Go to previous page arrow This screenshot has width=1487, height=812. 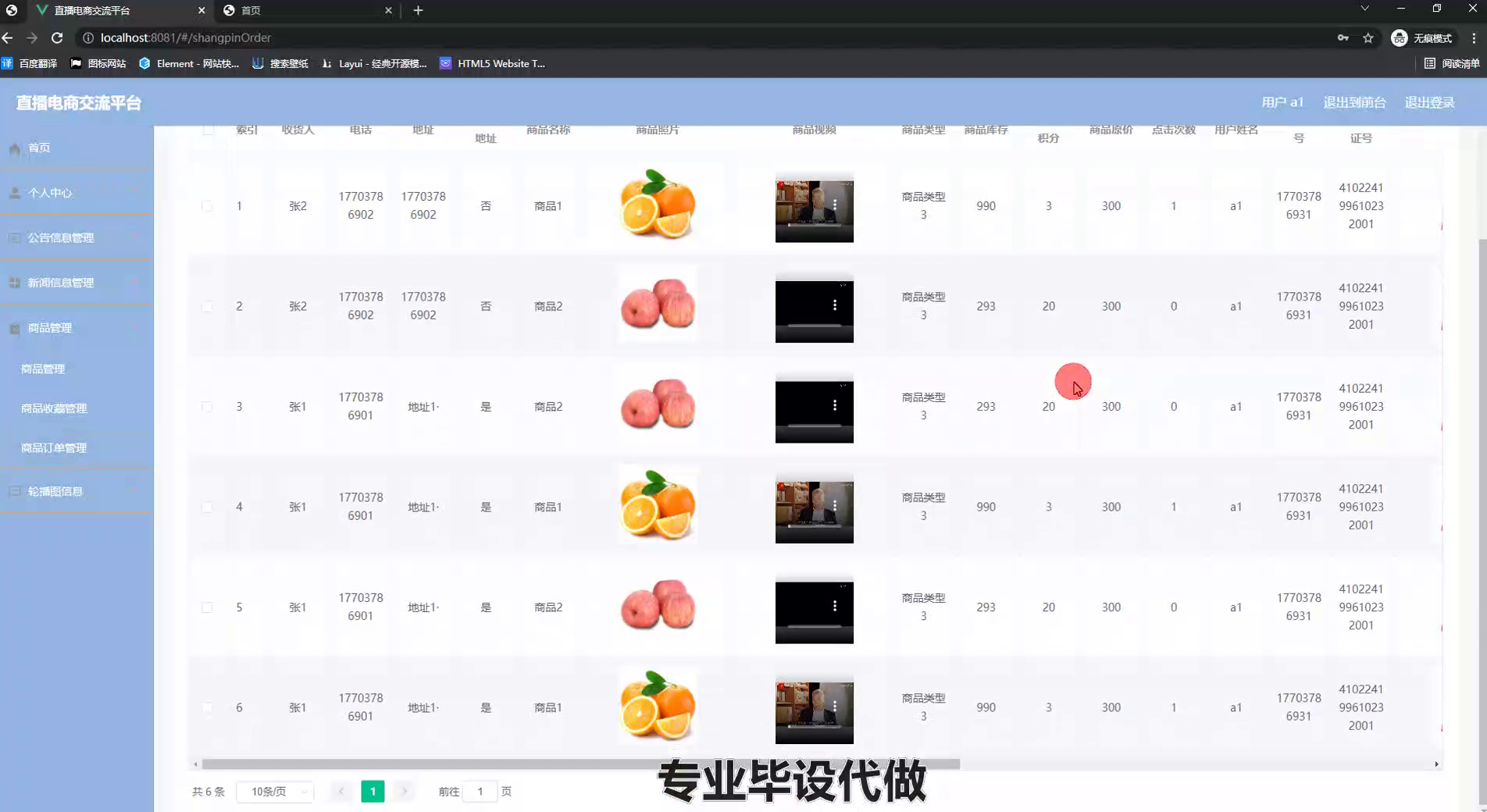pyautogui.click(x=341, y=792)
